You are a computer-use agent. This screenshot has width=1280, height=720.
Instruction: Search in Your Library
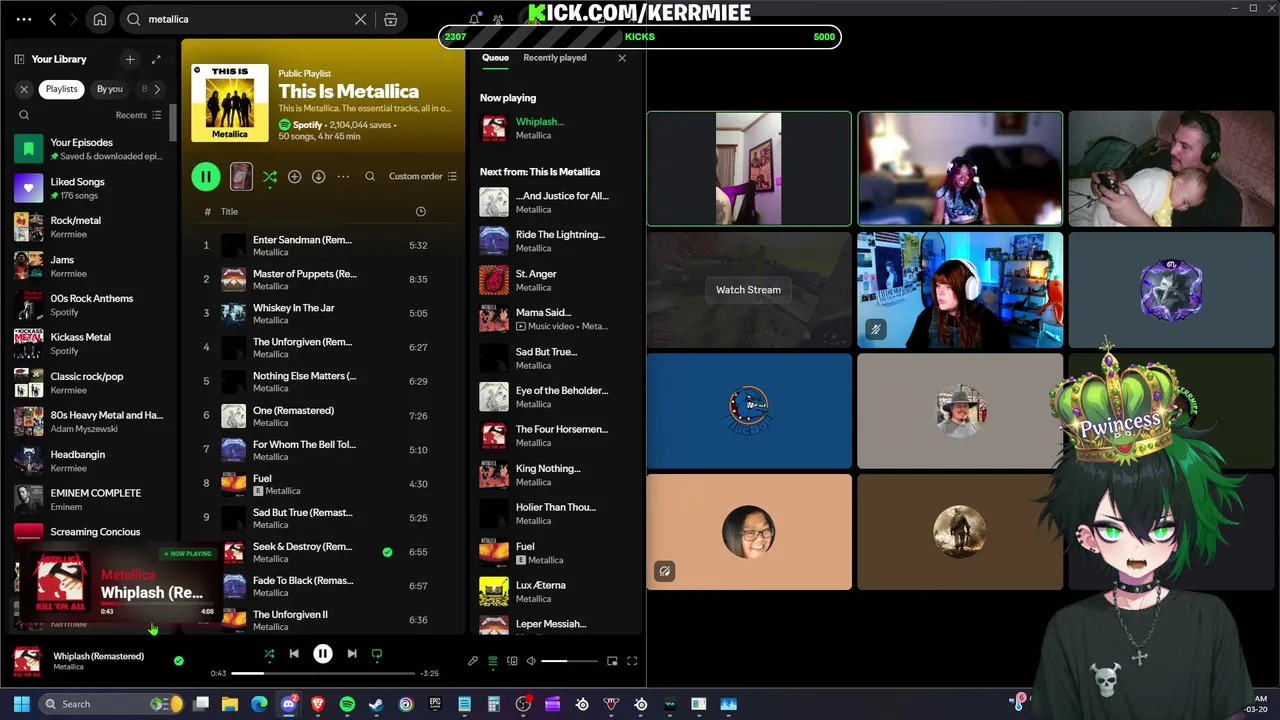click(x=24, y=115)
